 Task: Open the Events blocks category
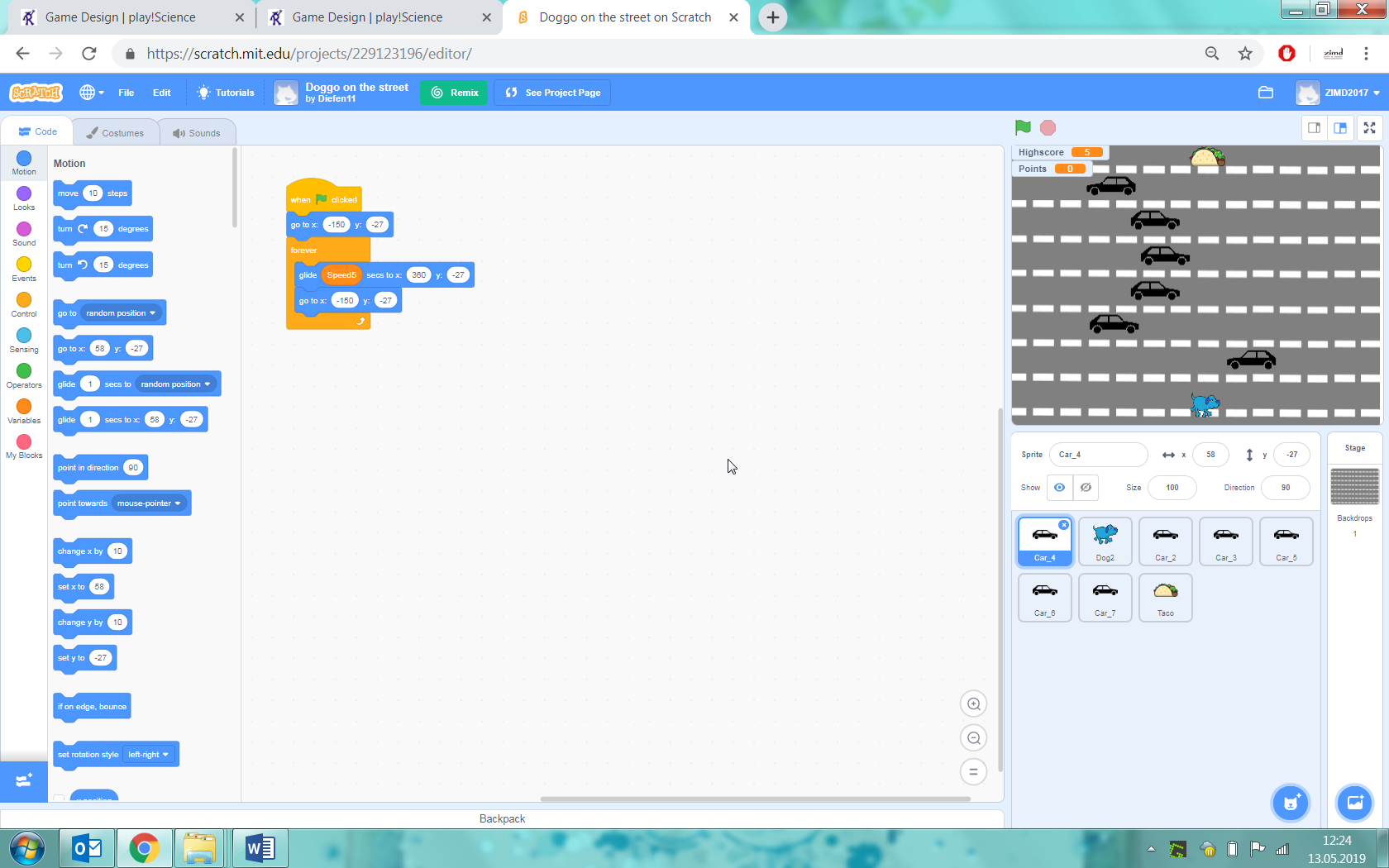coord(24,269)
